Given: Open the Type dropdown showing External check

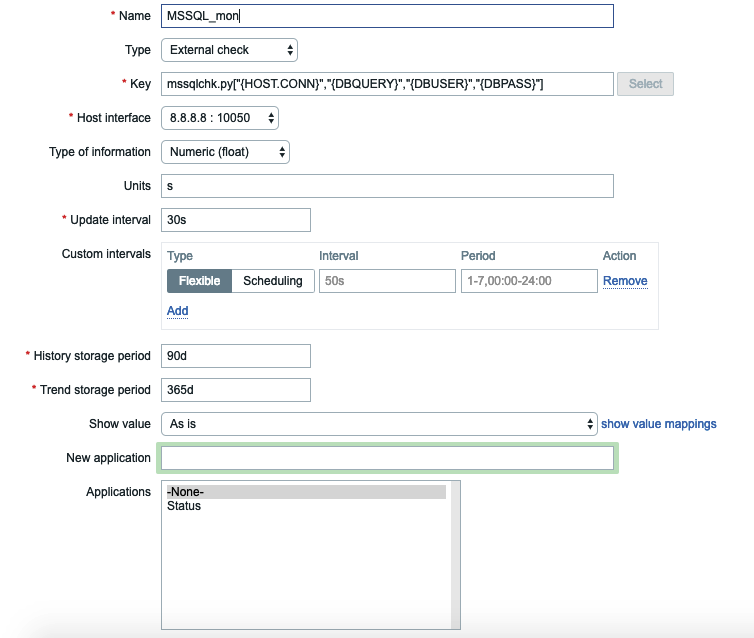Looking at the screenshot, I should click(229, 50).
